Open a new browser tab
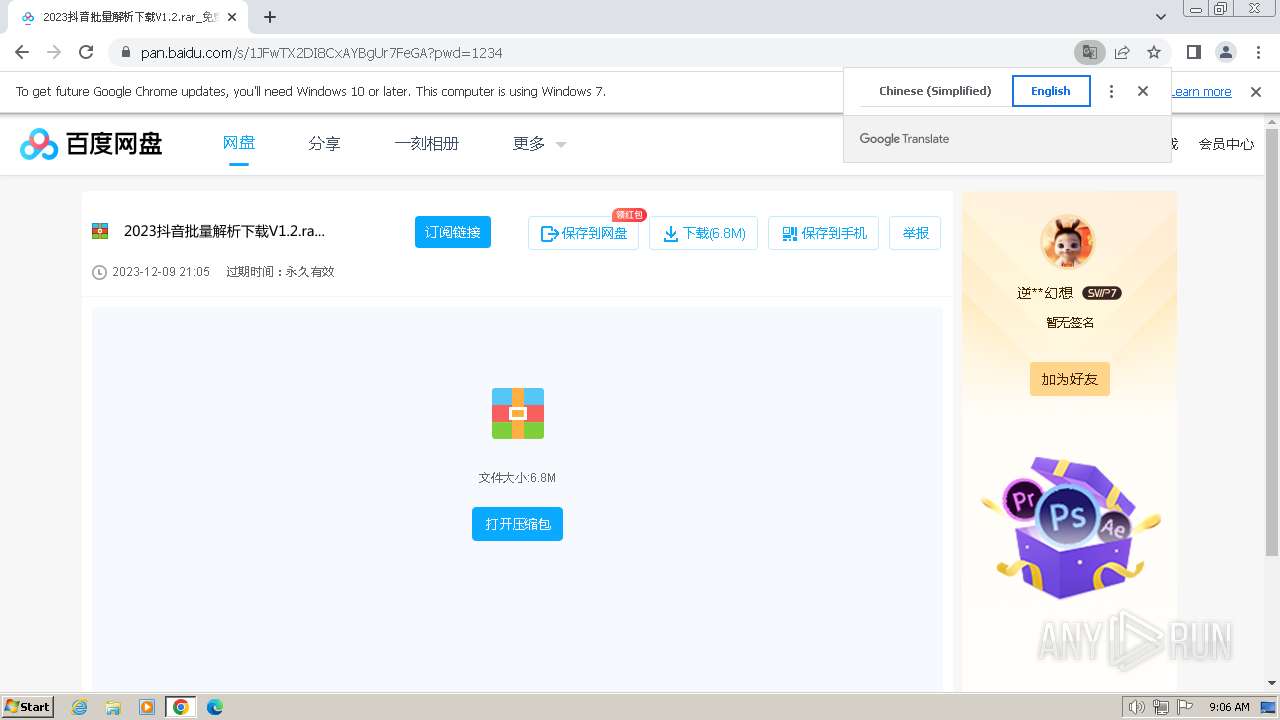This screenshot has width=1280, height=720. point(270,17)
